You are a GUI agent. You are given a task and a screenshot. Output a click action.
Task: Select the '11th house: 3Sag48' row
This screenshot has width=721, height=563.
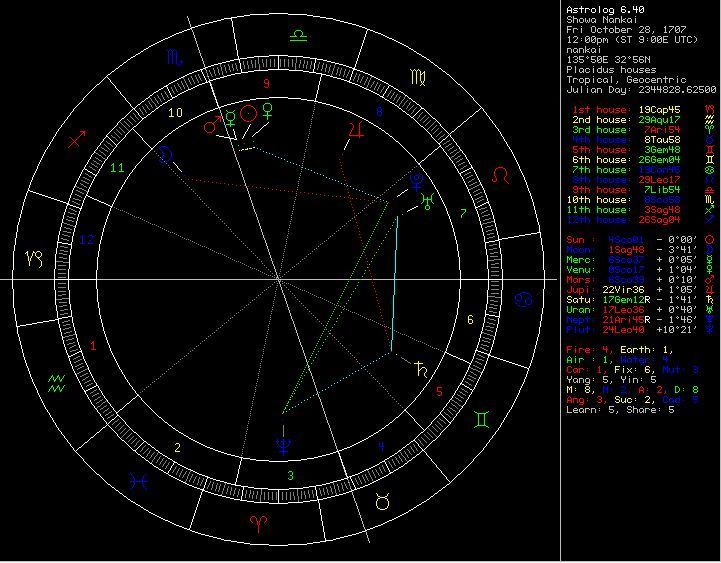643,210
